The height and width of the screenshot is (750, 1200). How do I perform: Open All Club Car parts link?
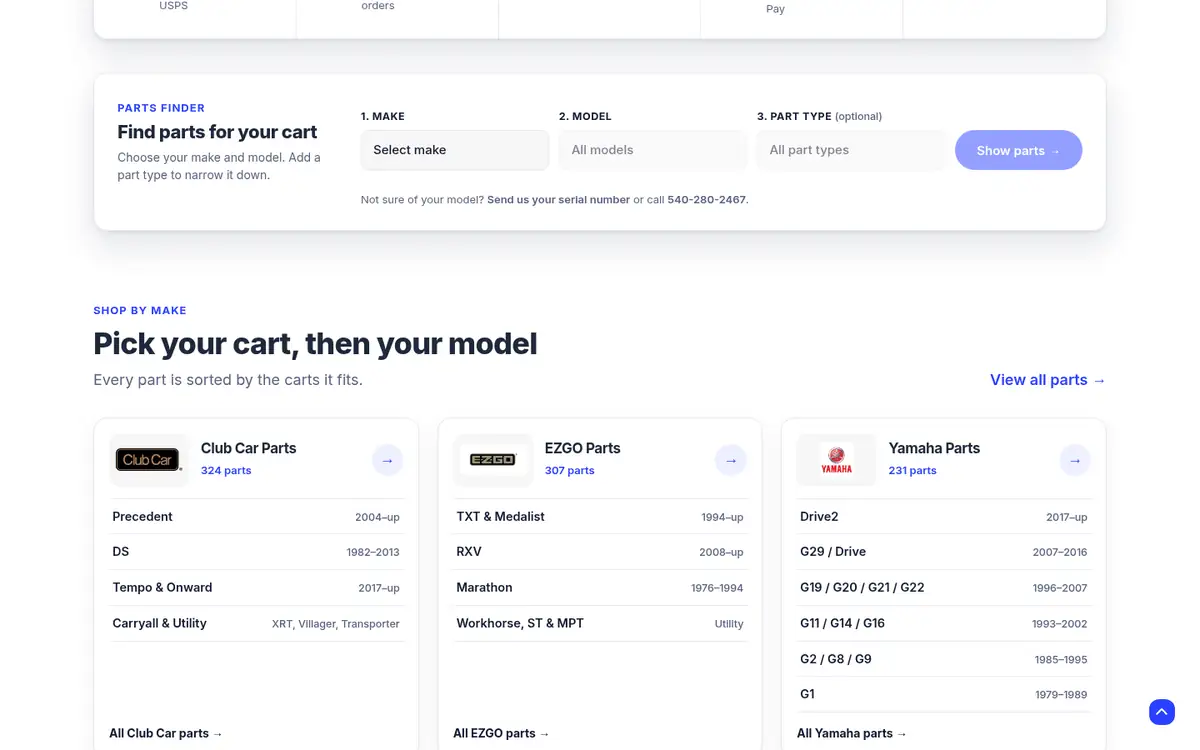[166, 733]
